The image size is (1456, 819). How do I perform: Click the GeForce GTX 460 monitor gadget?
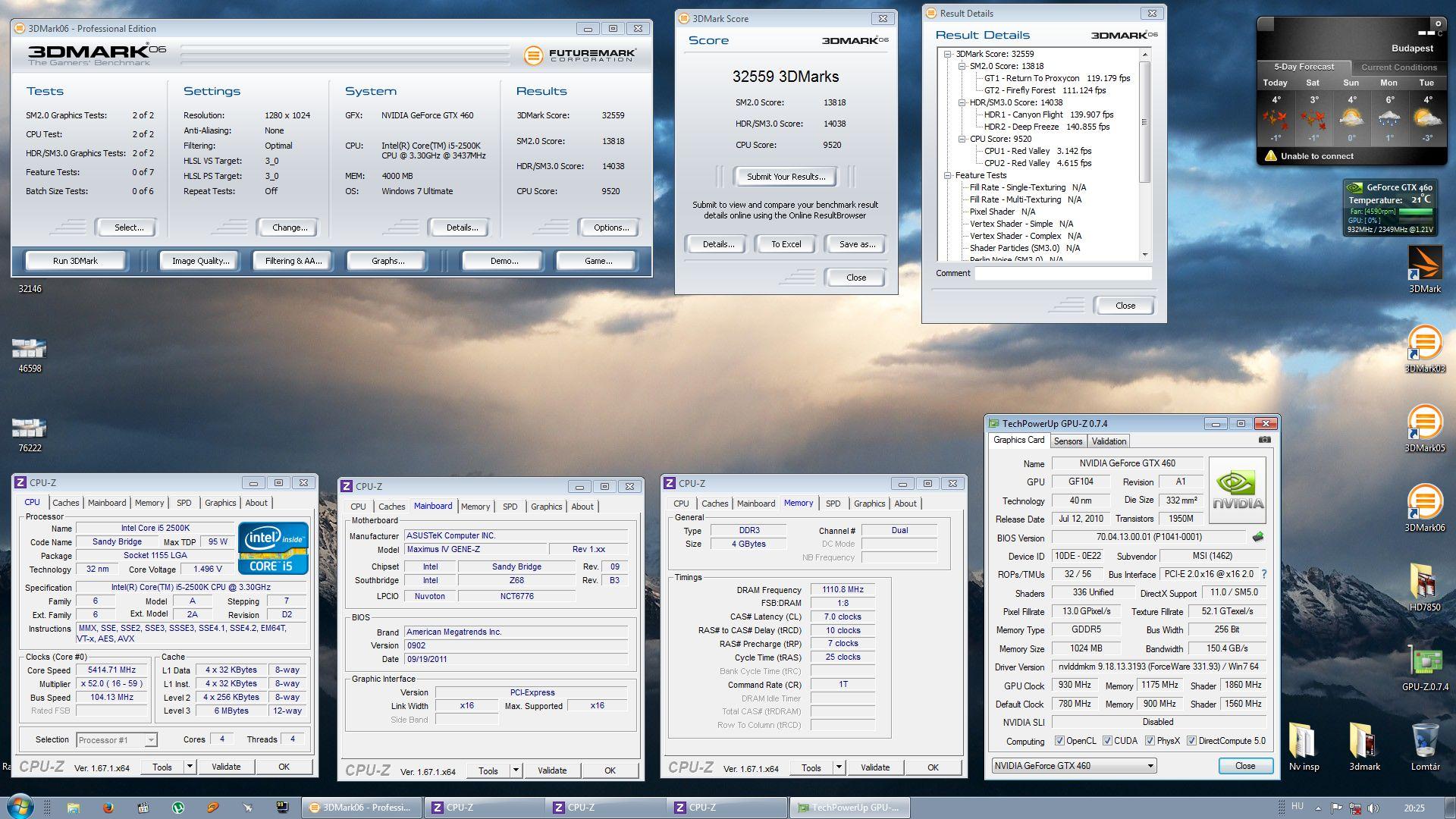[x=1390, y=208]
